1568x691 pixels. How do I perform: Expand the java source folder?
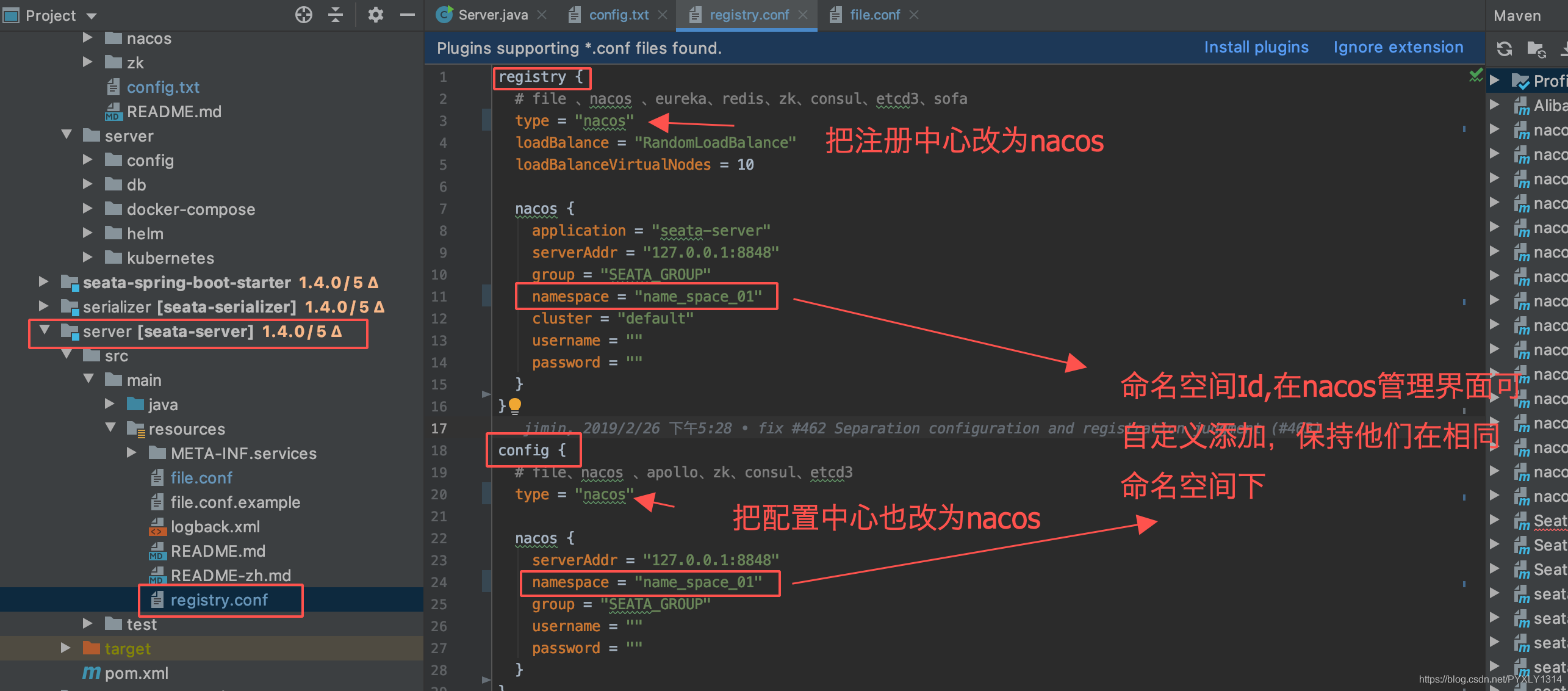(x=109, y=404)
